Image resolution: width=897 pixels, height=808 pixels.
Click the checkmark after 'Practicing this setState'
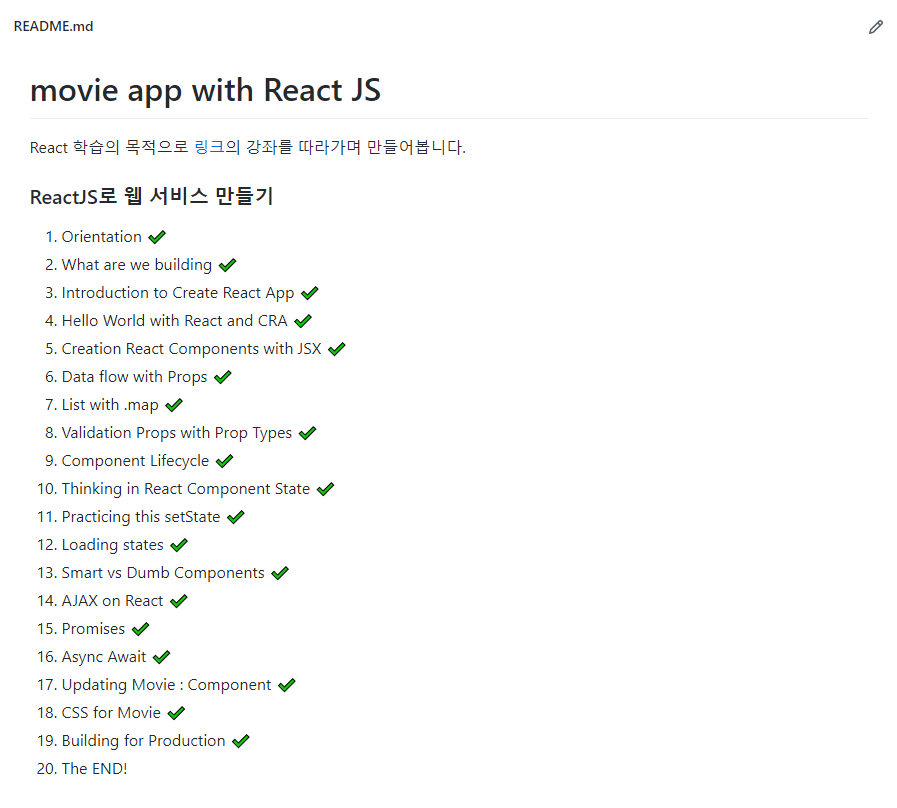click(236, 517)
